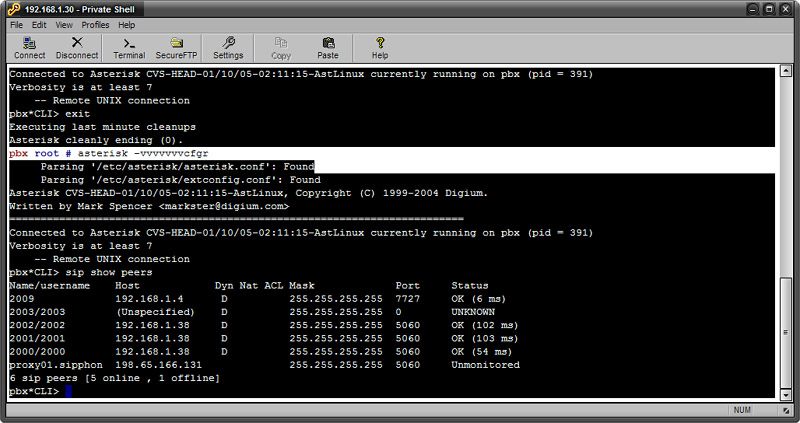Click '(Unspecified)' host entry
This screenshot has height=423, width=800.
155,312
